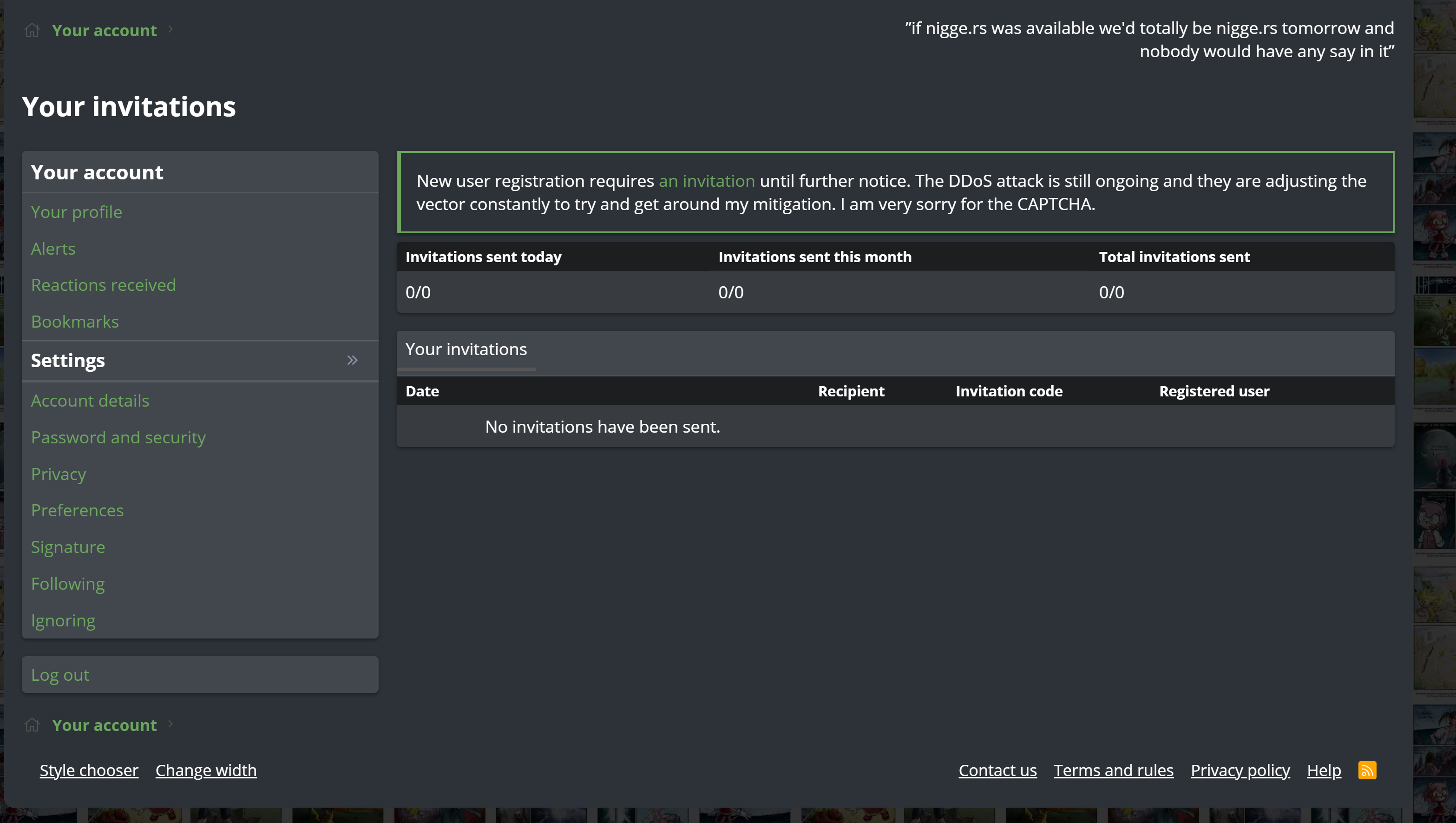Click Invitations sent this month header
The image size is (1456, 823).
tap(814, 257)
